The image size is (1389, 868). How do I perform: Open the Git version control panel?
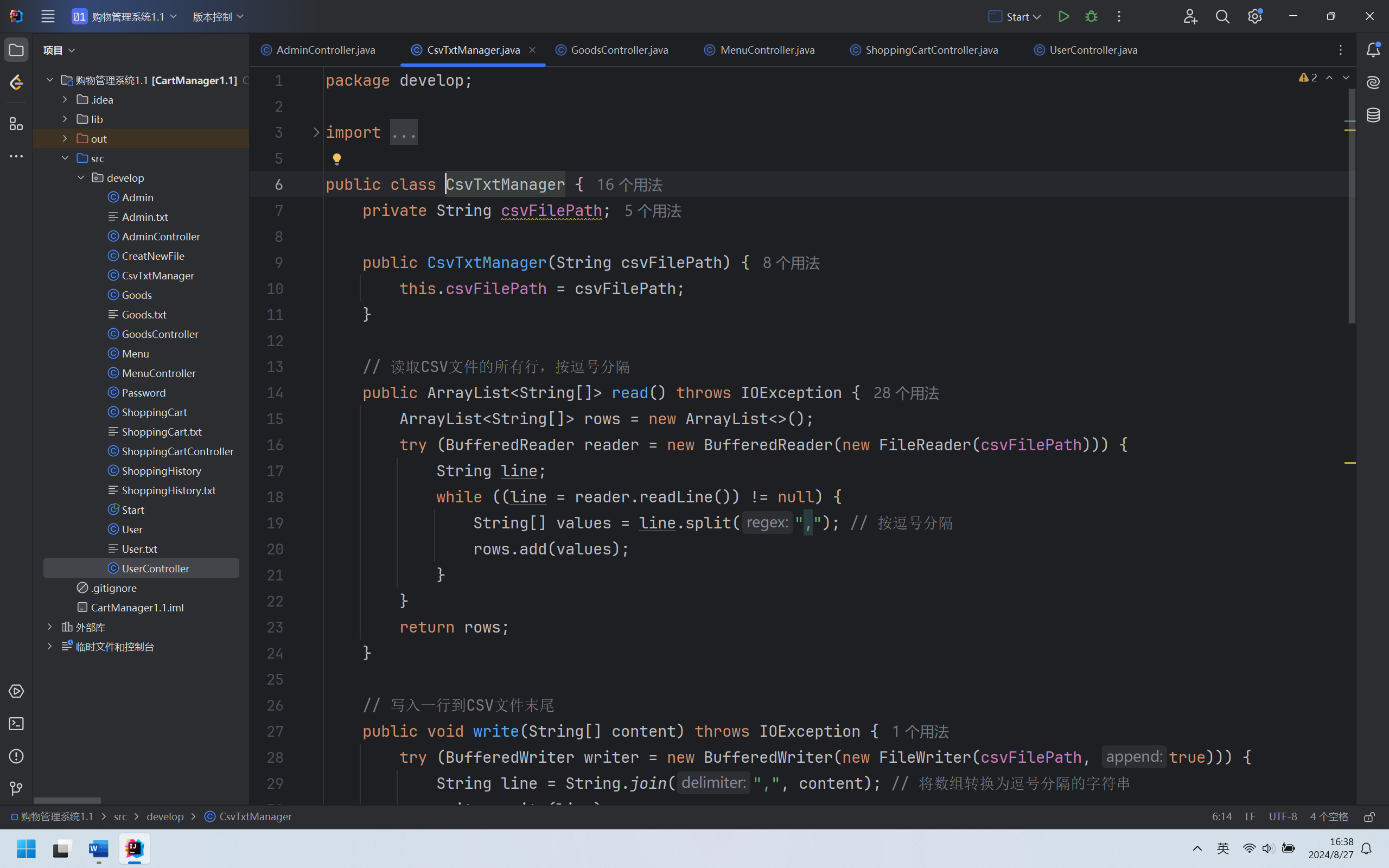click(16, 789)
